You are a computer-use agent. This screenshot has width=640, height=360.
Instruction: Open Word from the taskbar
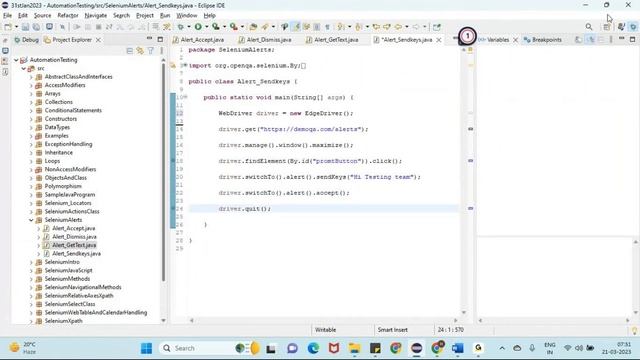click(458, 348)
